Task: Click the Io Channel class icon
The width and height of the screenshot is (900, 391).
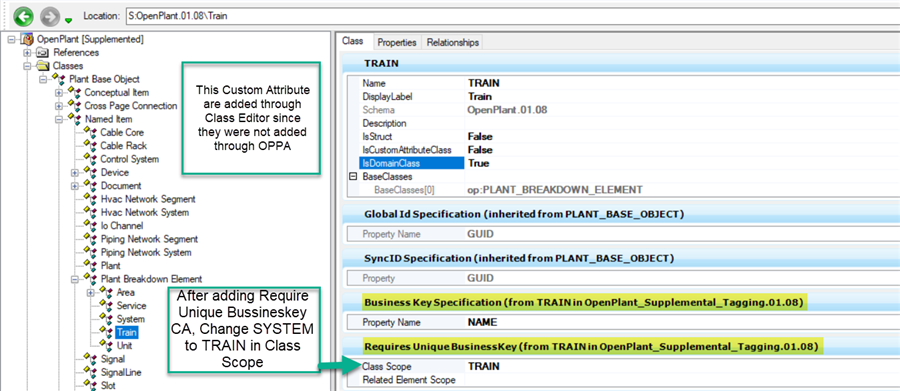Action: 91,225
